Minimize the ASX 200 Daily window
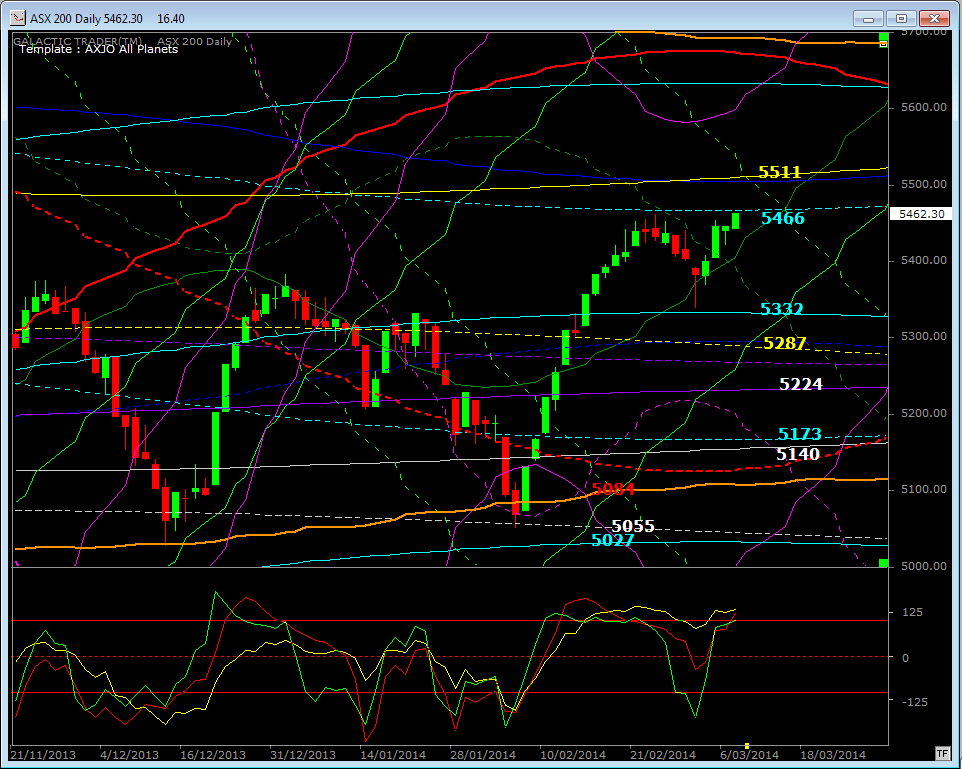Viewport: 962px width, 769px height. pyautogui.click(x=868, y=18)
